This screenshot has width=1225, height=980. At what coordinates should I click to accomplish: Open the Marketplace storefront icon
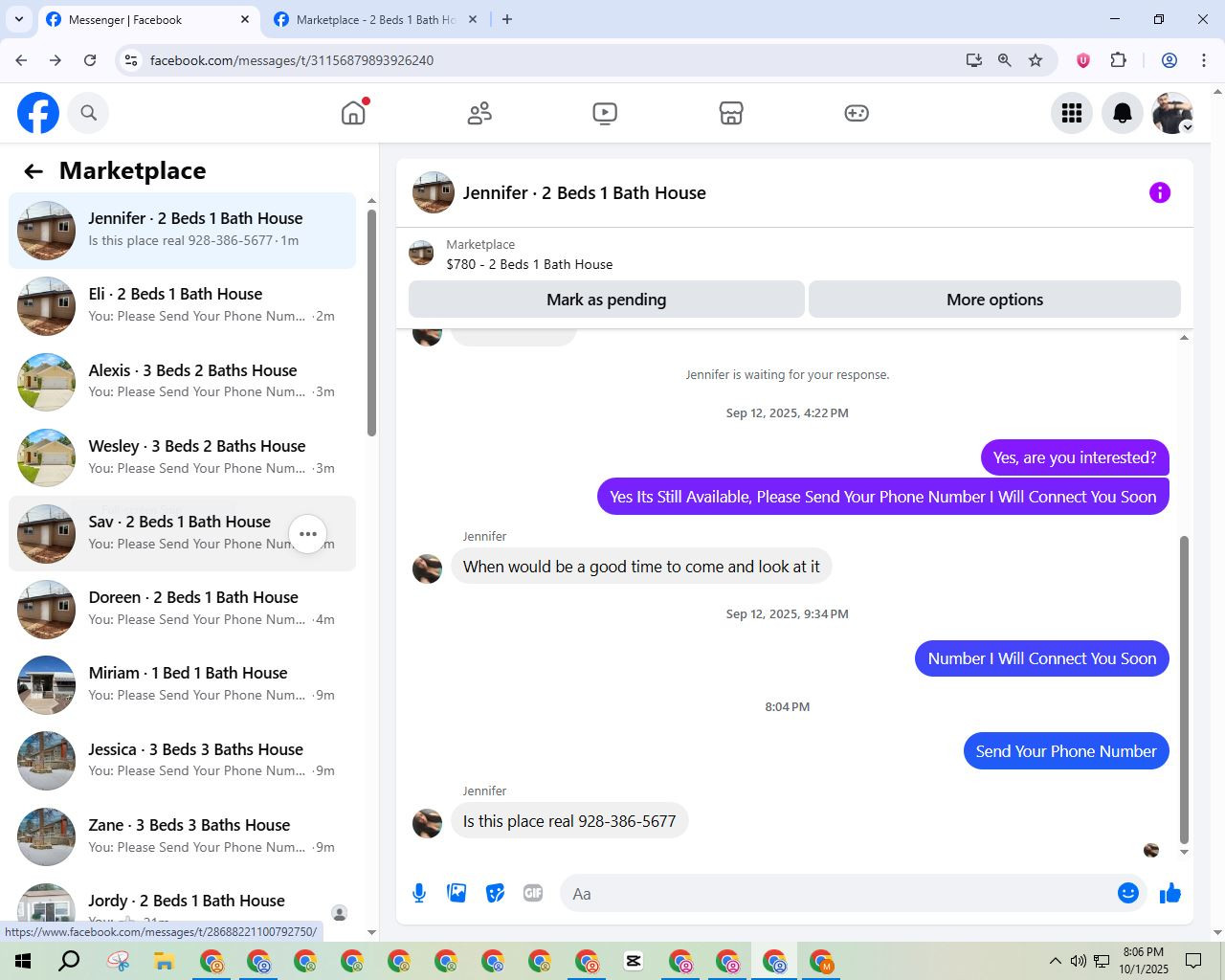(731, 113)
